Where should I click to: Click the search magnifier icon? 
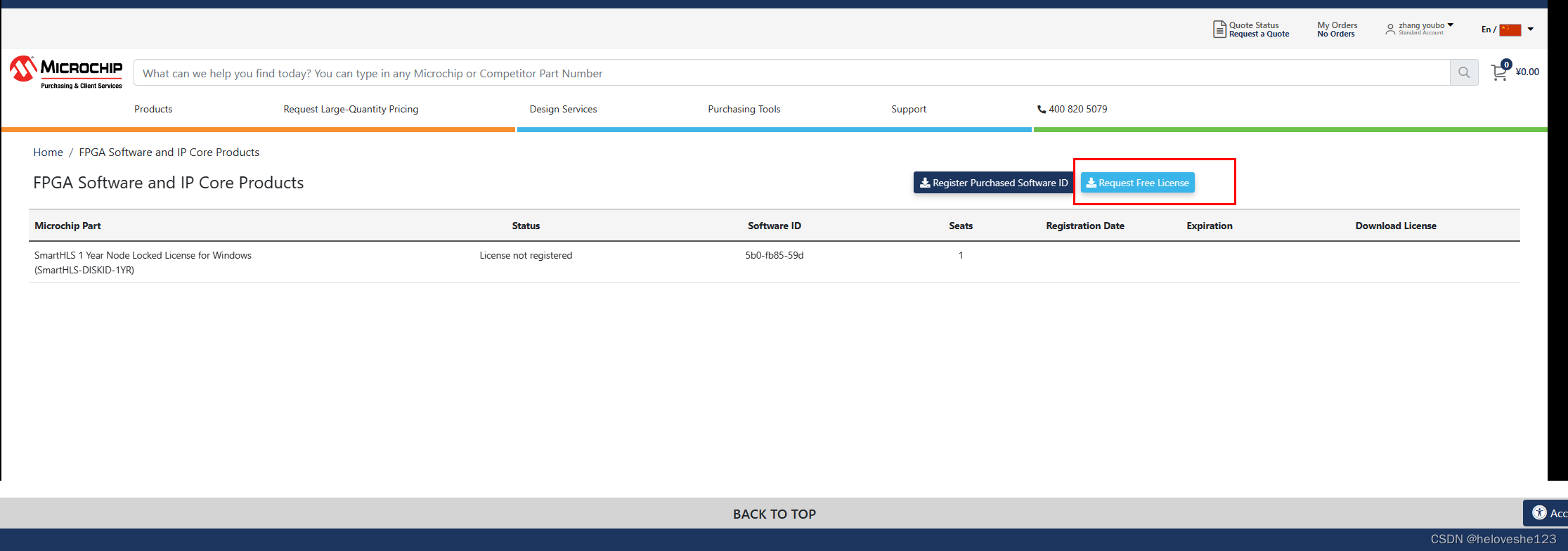(x=1464, y=72)
